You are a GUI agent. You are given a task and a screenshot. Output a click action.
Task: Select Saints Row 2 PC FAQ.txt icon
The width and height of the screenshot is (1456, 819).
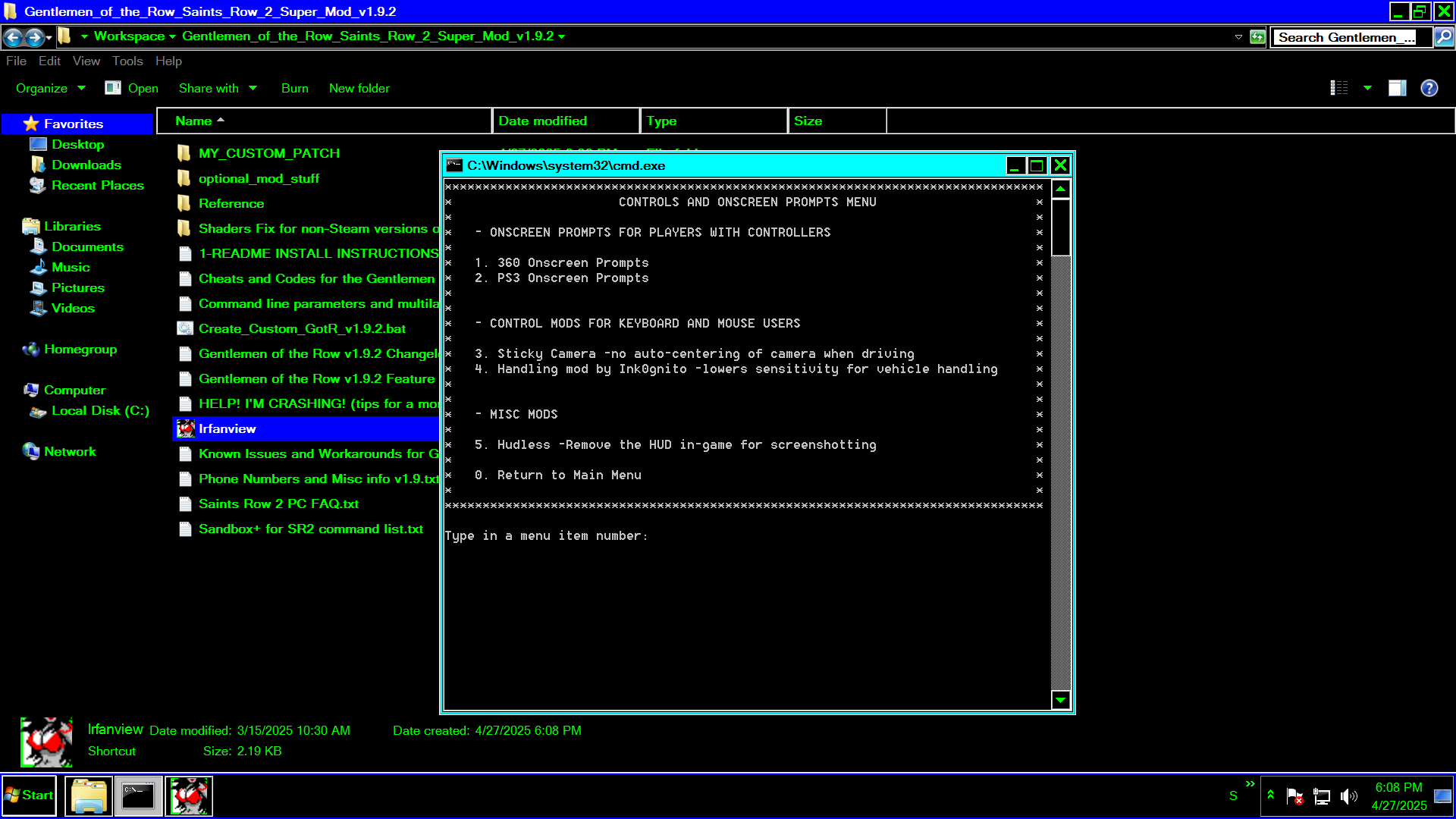coord(184,504)
